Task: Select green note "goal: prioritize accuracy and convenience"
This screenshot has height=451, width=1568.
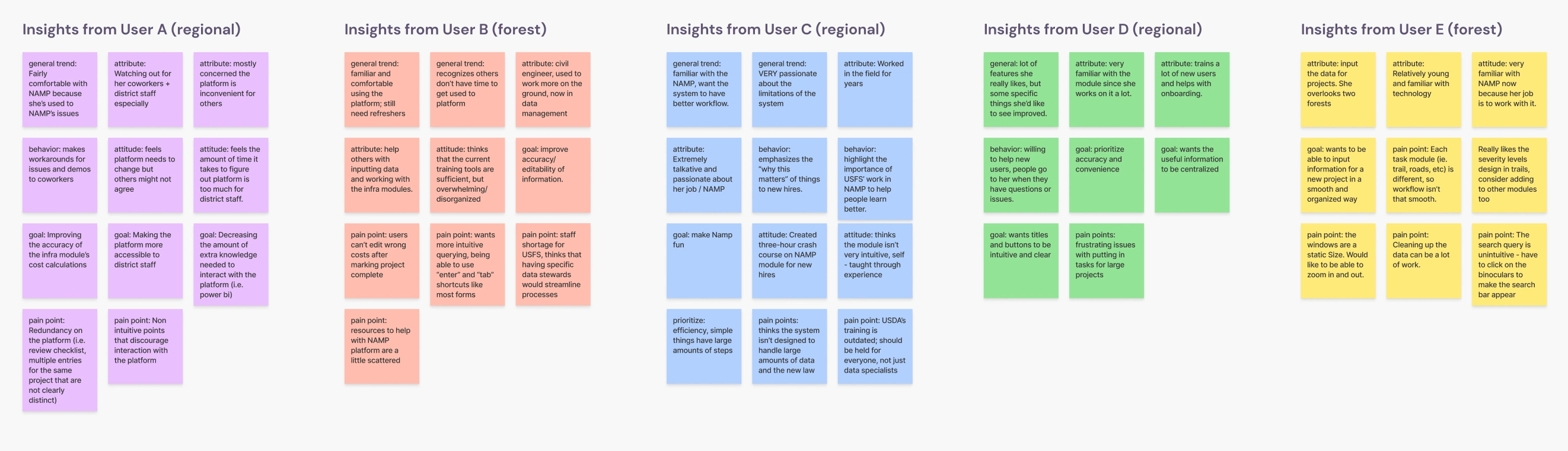Action: [x=1106, y=175]
